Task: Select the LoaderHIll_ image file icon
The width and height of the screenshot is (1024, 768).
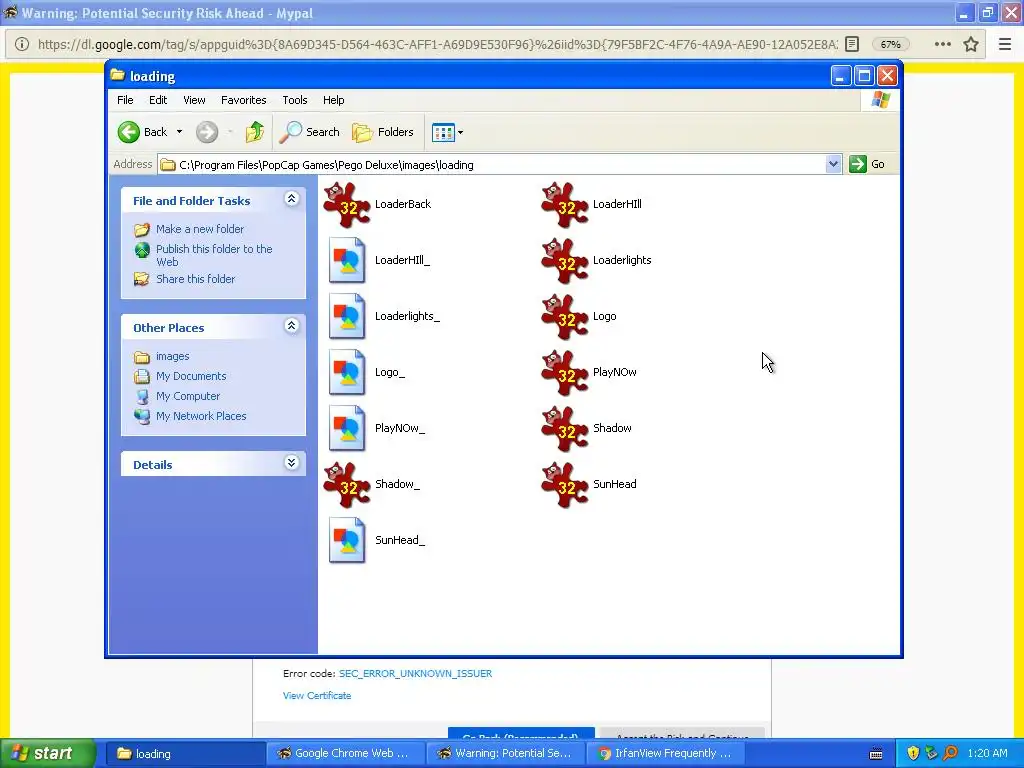Action: coord(347,260)
